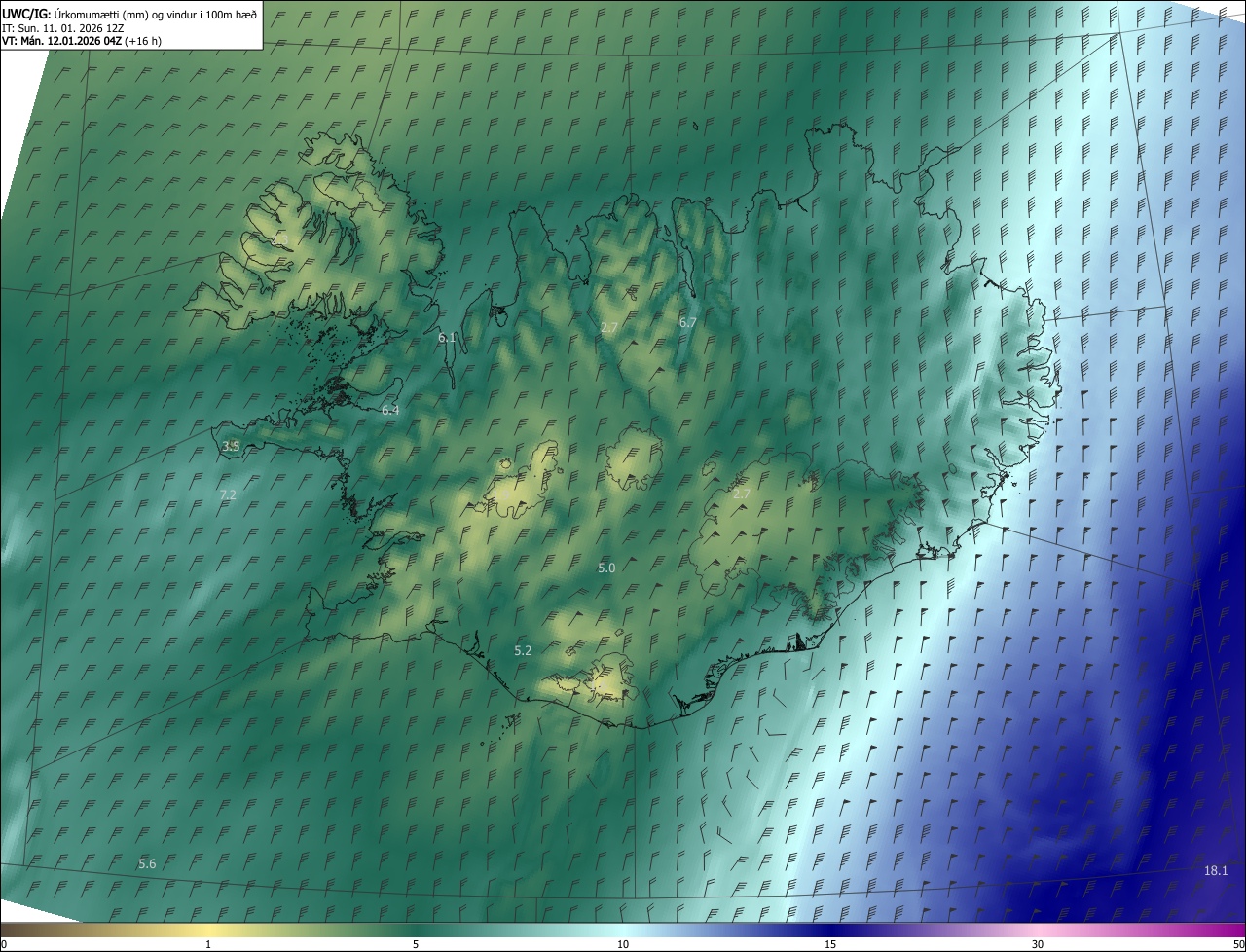Click the 6.7 precipitation value label
Image resolution: width=1246 pixels, height=952 pixels.
coord(687,322)
